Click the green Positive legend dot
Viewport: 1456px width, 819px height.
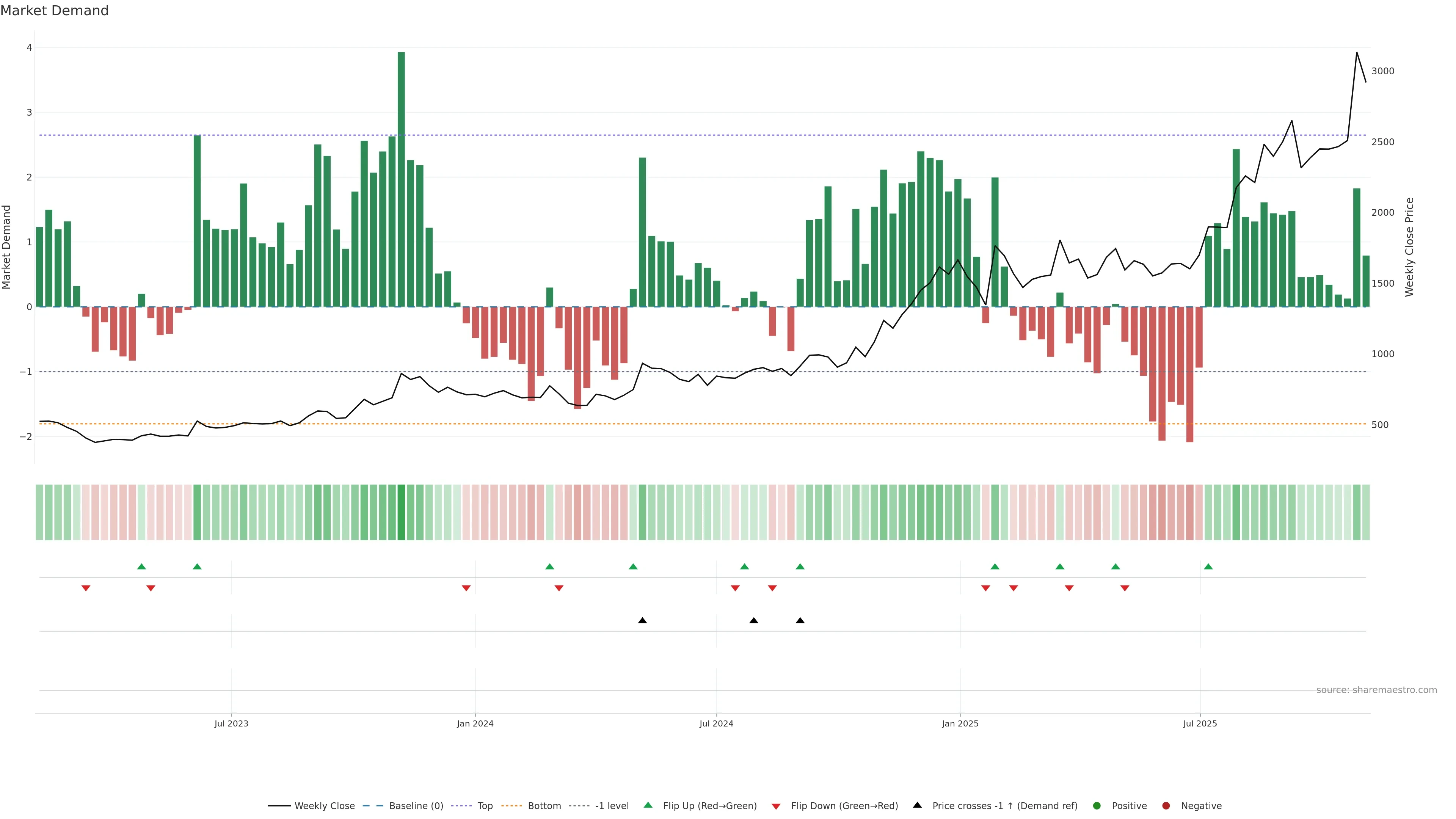[1097, 806]
